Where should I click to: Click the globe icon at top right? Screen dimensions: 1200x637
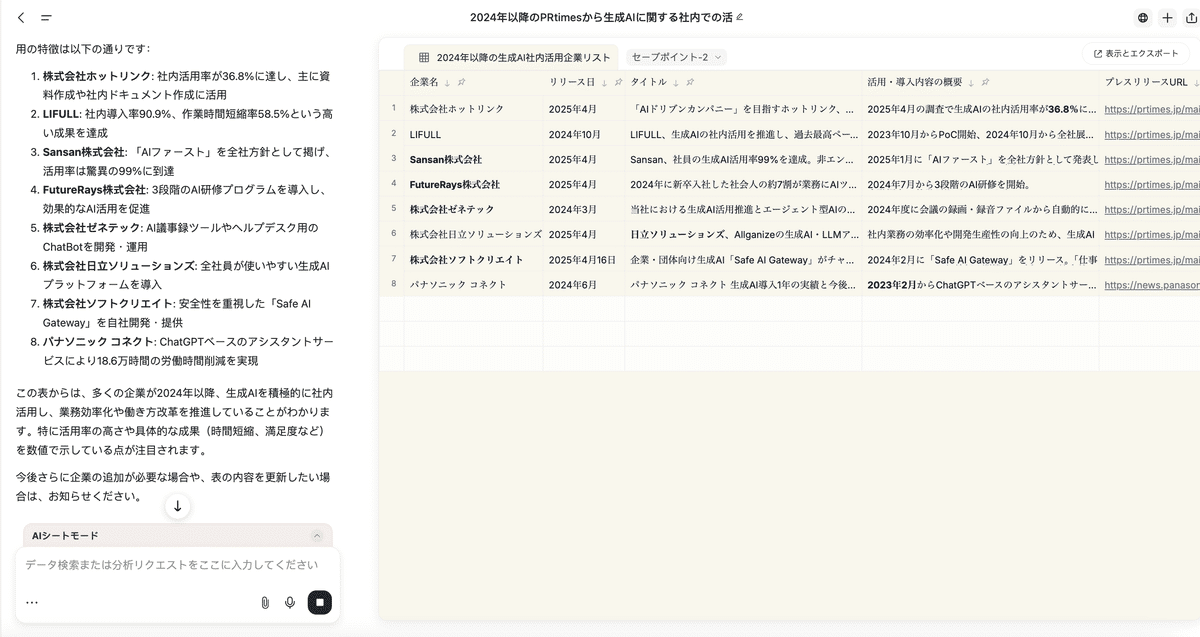point(1143,18)
